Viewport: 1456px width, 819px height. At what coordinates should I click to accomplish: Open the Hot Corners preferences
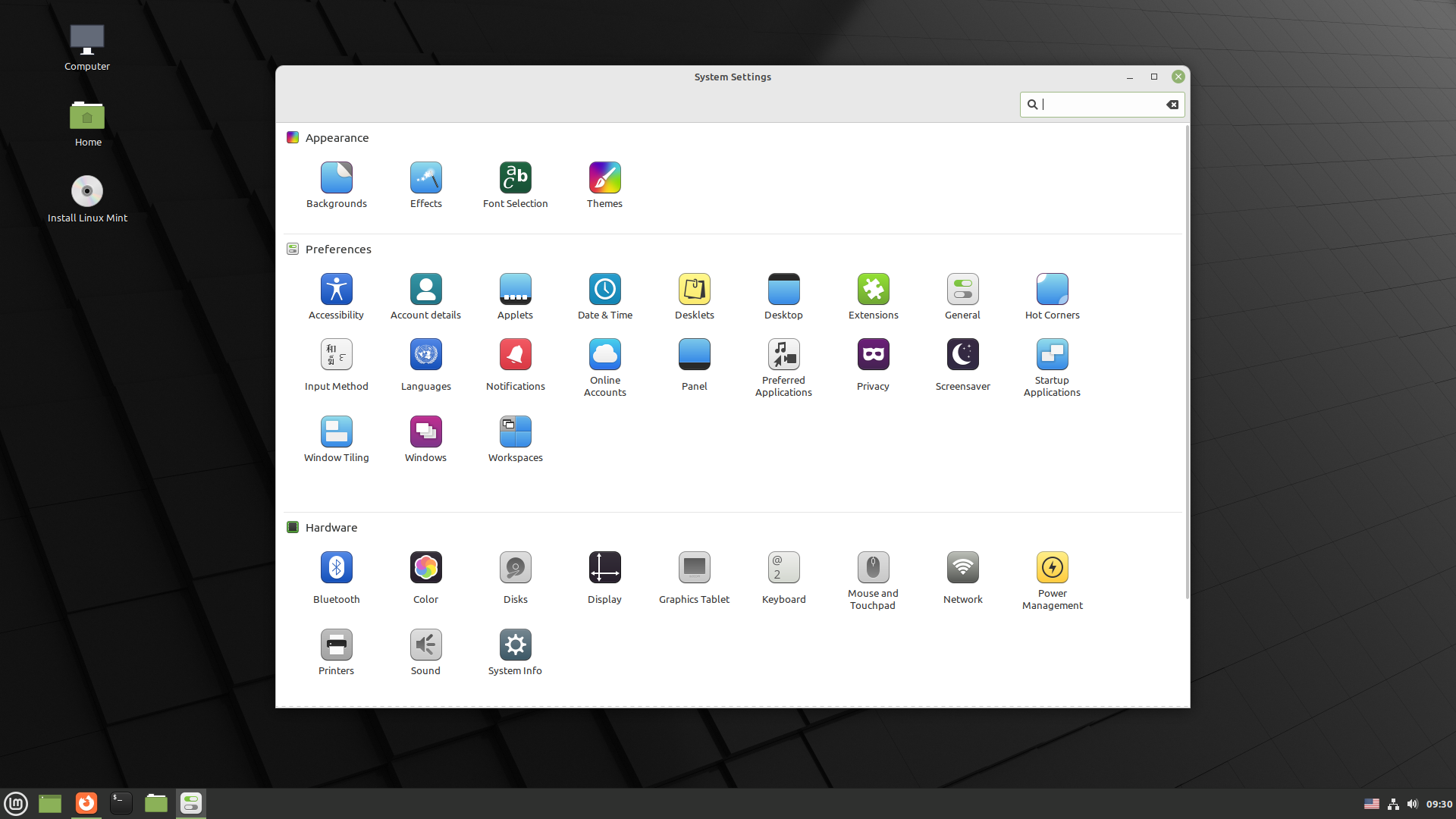(1052, 296)
